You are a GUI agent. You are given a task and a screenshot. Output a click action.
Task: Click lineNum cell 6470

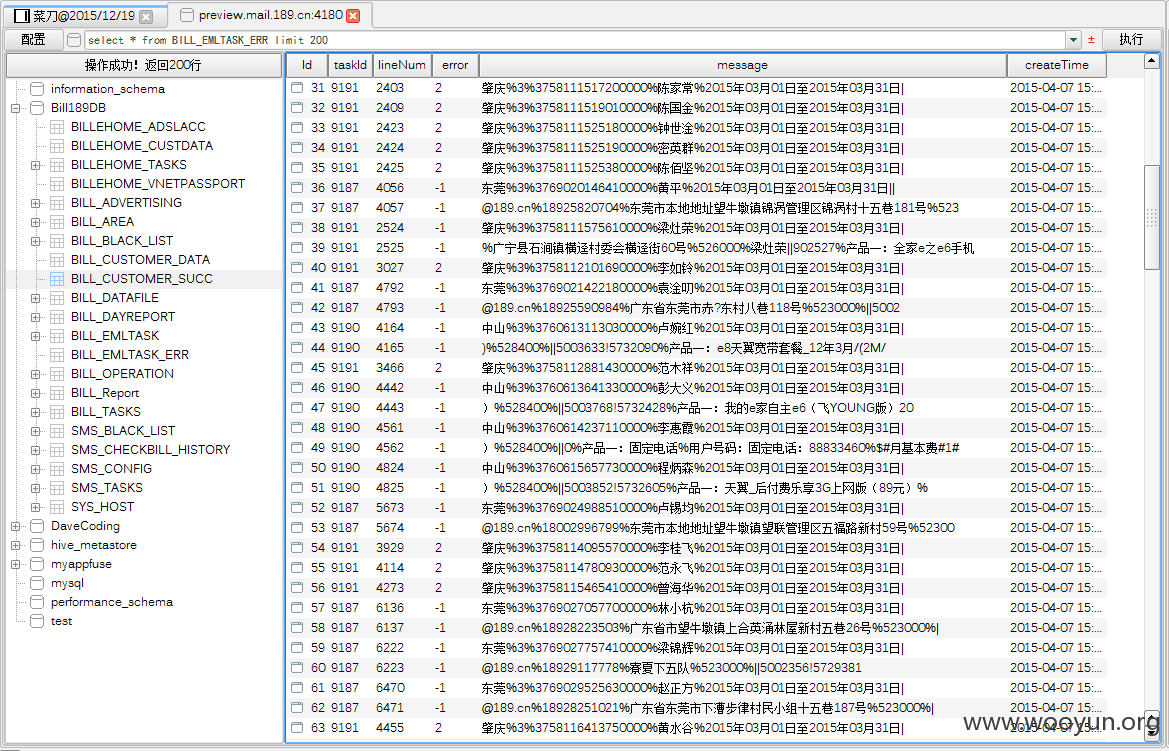[x=390, y=688]
